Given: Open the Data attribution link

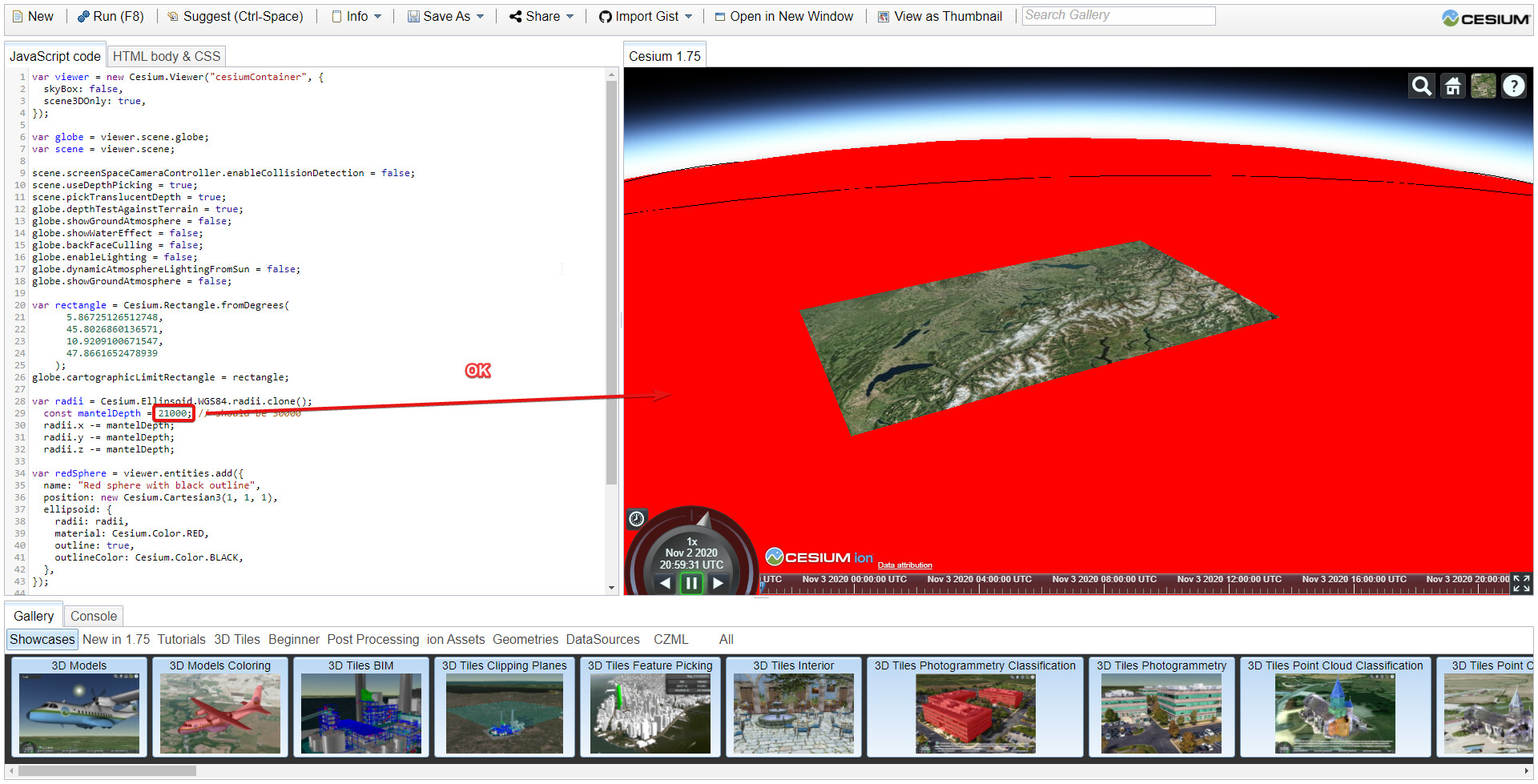Looking at the screenshot, I should tap(904, 565).
